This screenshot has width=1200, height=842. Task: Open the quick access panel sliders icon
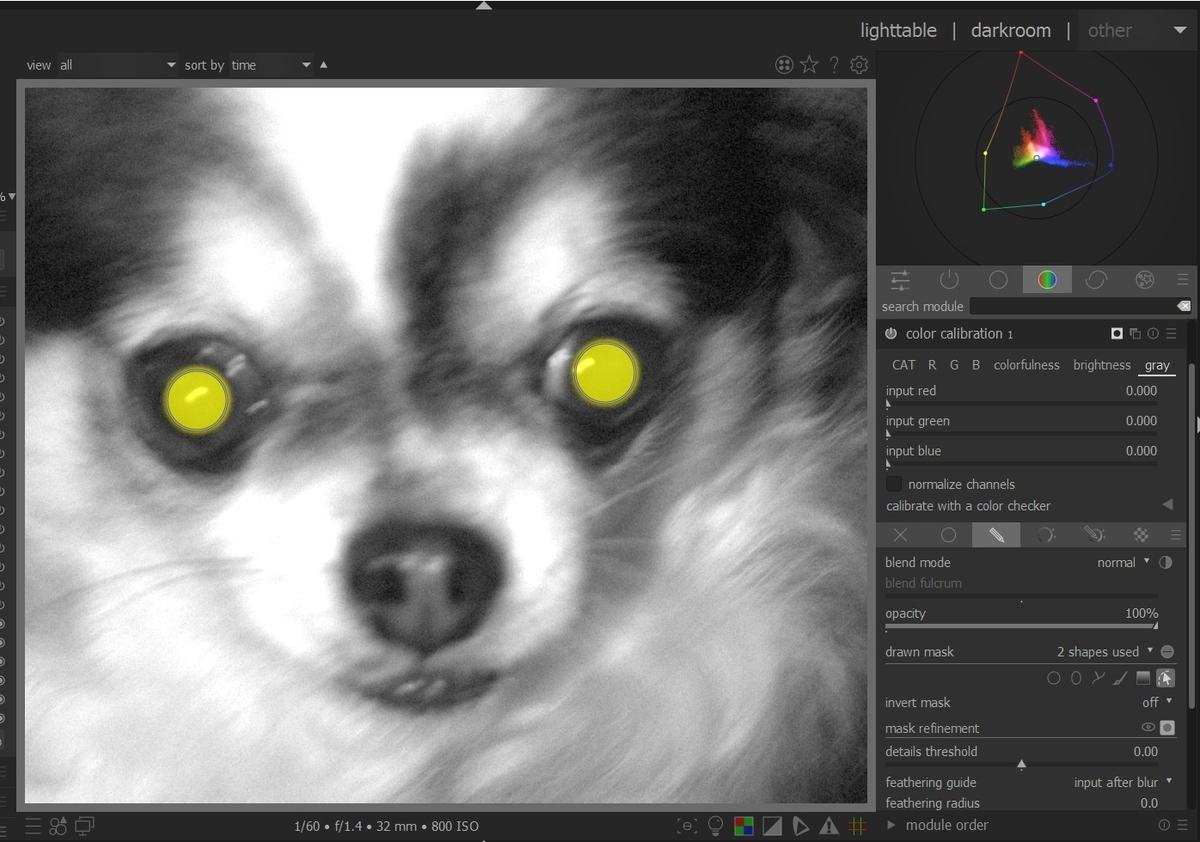(x=900, y=280)
